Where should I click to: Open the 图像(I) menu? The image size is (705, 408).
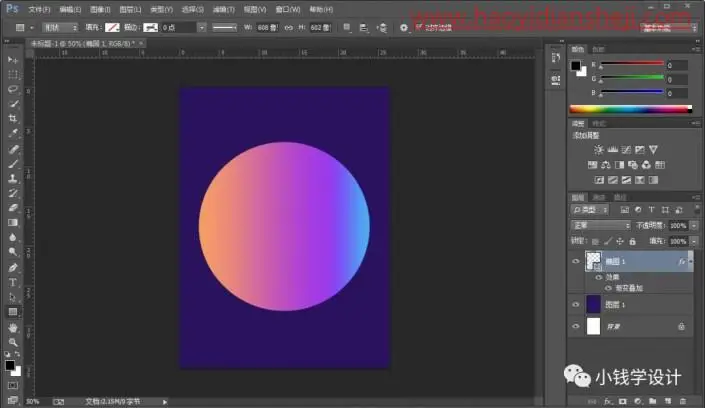pyautogui.click(x=100, y=9)
